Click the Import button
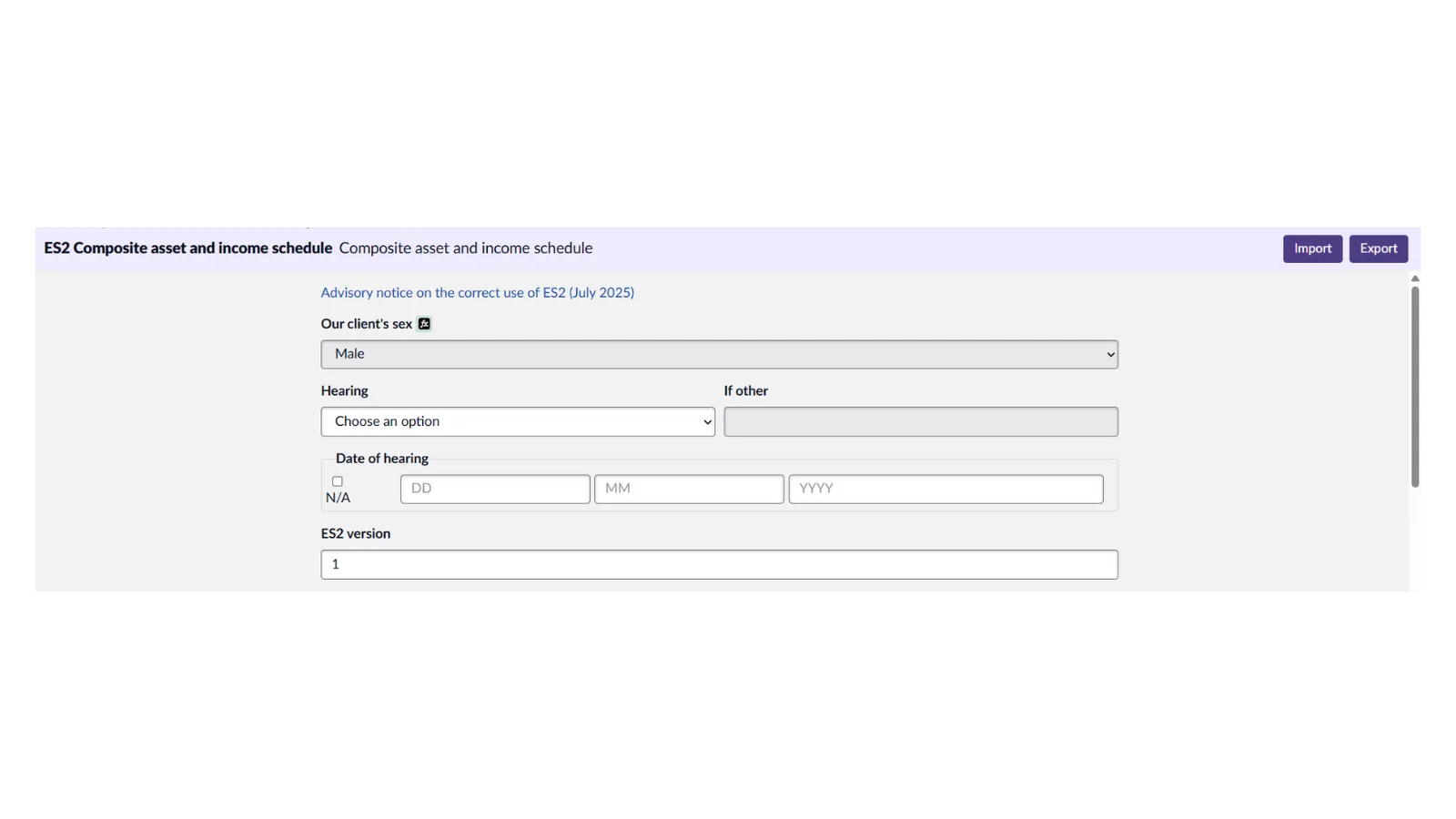1456x819 pixels. (1312, 248)
